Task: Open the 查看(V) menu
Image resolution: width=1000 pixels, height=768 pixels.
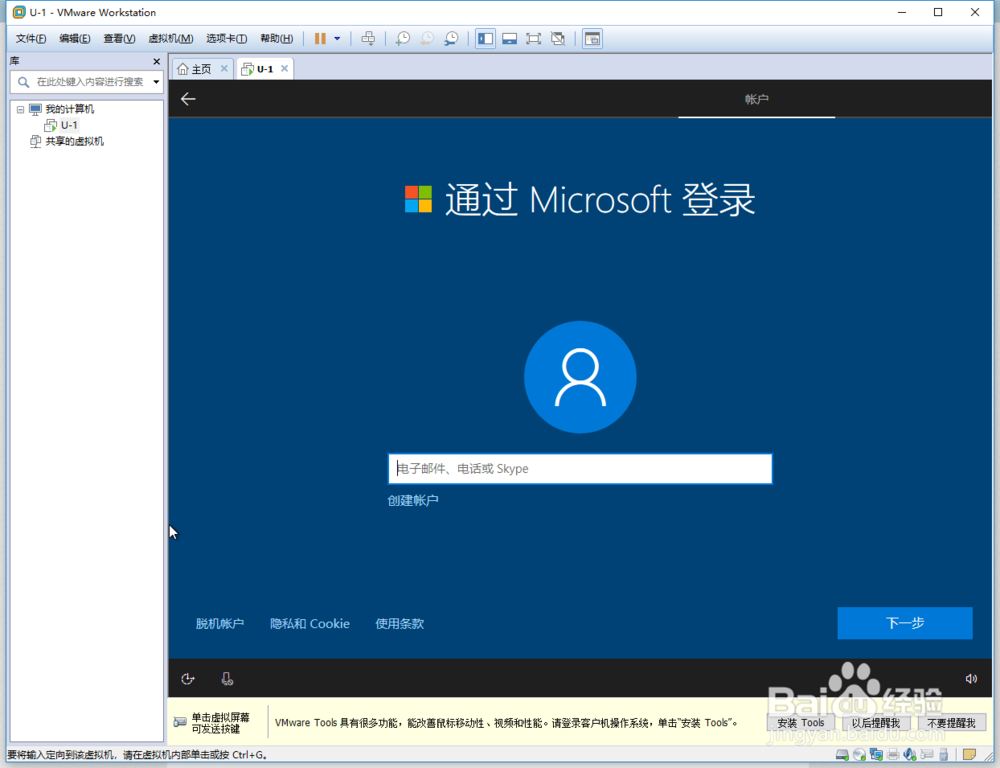Action: pyautogui.click(x=119, y=39)
